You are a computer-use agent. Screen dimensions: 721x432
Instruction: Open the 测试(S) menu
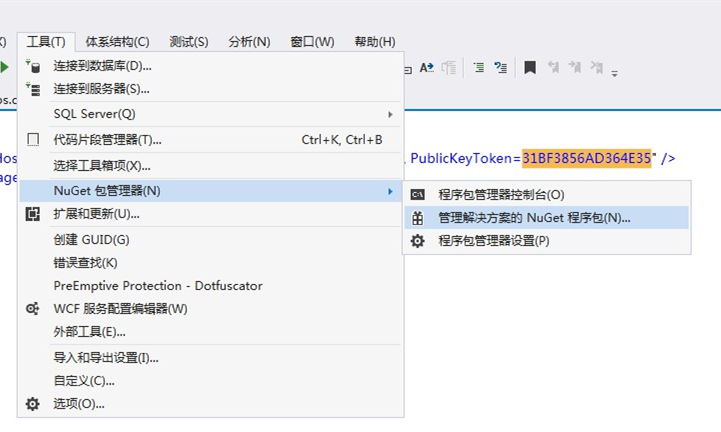pos(189,42)
